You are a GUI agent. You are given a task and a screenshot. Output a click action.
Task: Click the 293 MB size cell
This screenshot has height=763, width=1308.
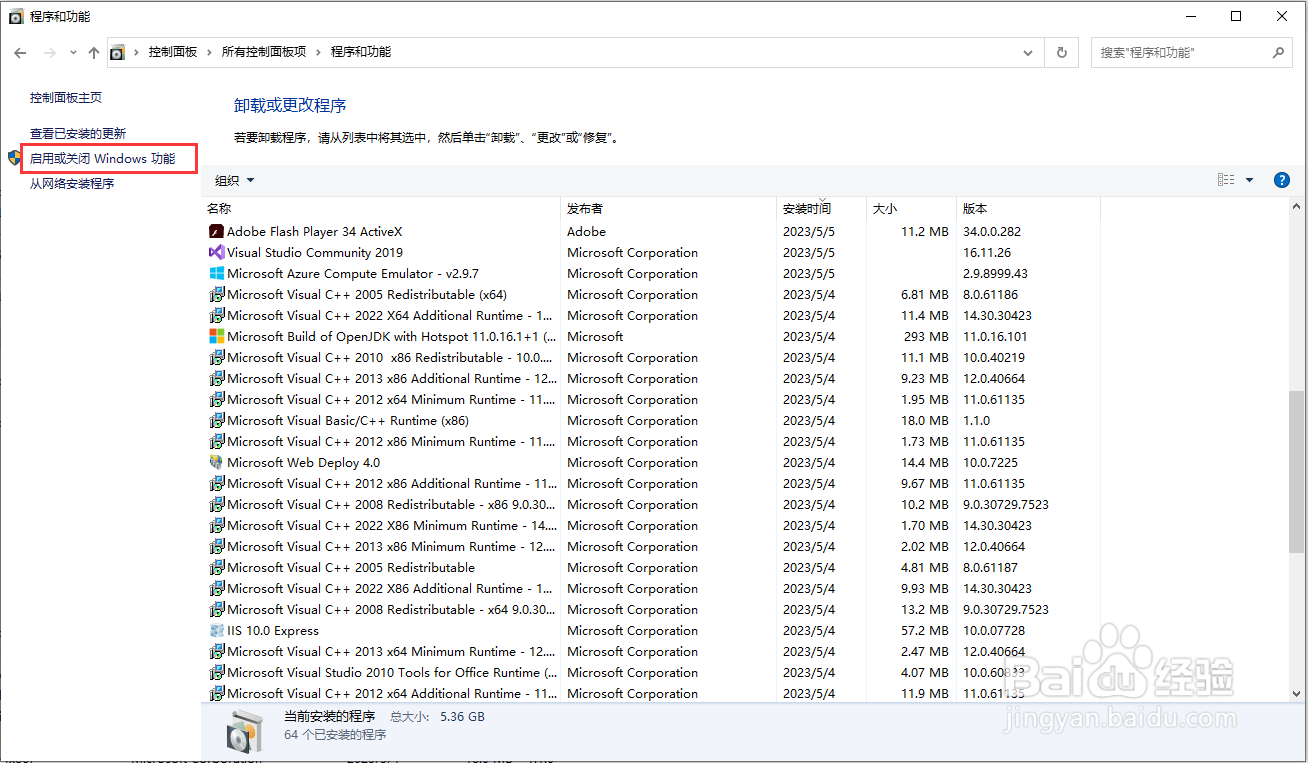pos(925,336)
